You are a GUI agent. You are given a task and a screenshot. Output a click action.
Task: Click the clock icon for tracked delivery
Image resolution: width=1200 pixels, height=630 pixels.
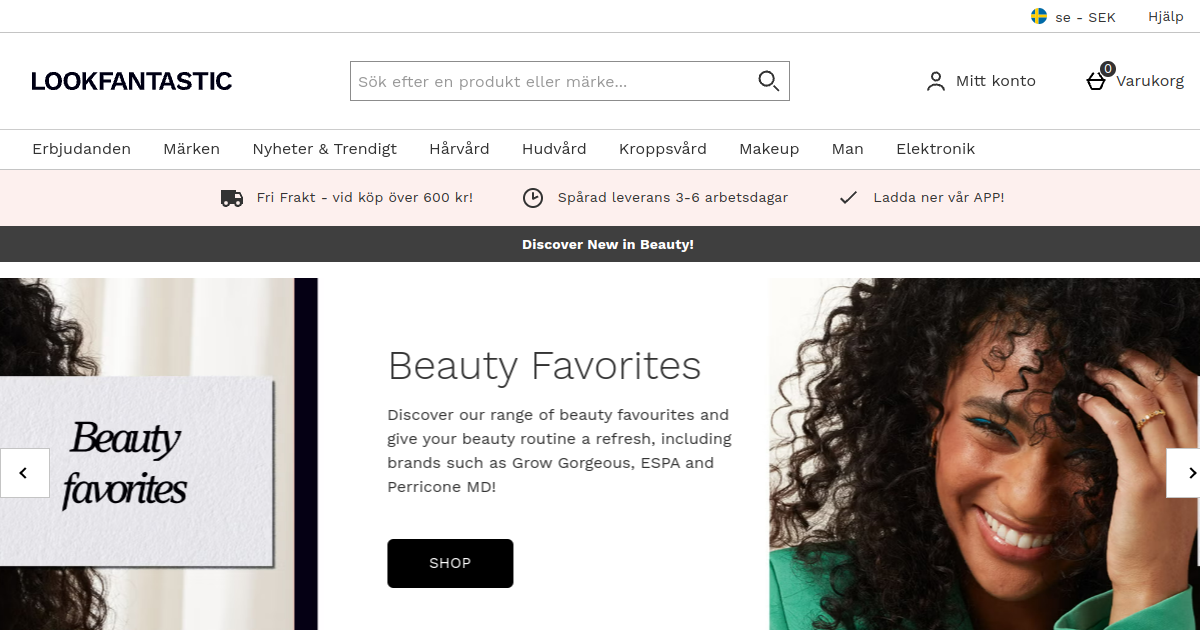pyautogui.click(x=533, y=198)
